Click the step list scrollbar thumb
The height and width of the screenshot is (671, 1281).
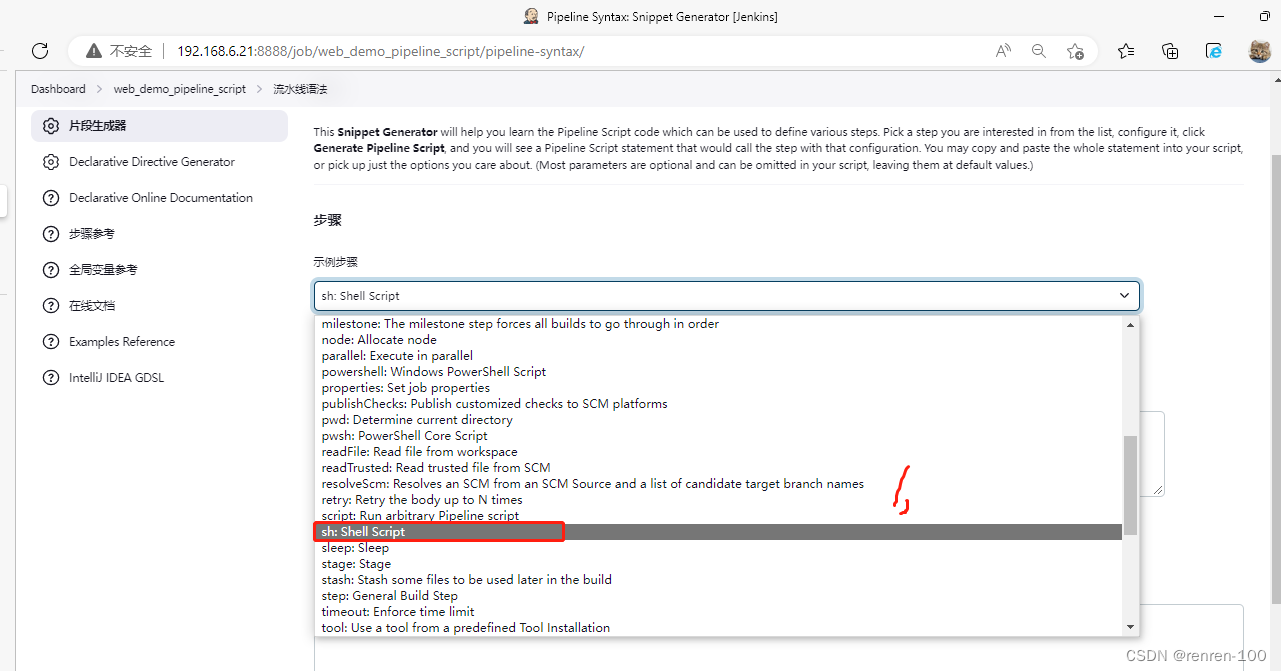[1131, 485]
